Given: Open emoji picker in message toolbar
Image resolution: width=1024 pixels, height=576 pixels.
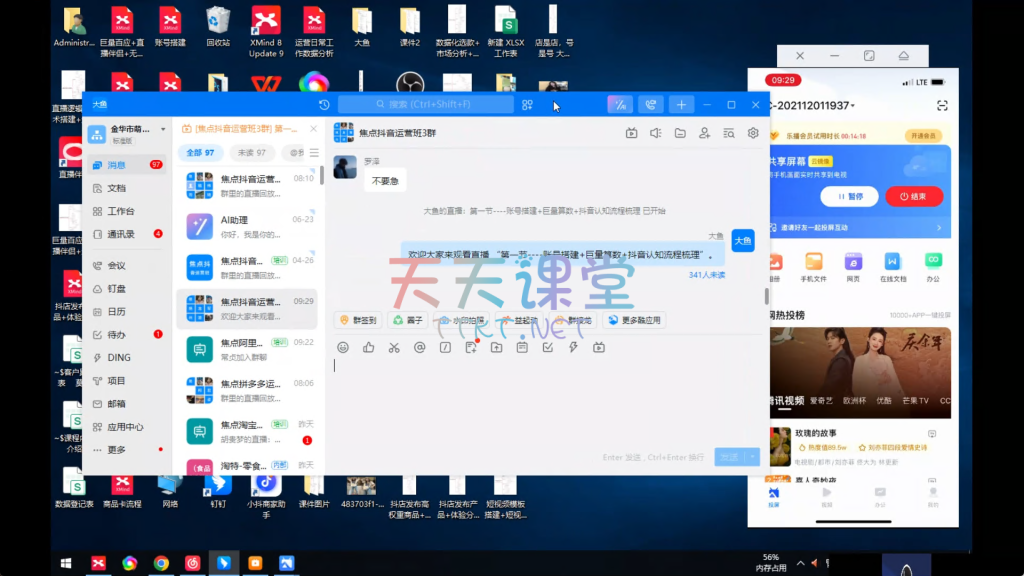Looking at the screenshot, I should tap(343, 347).
